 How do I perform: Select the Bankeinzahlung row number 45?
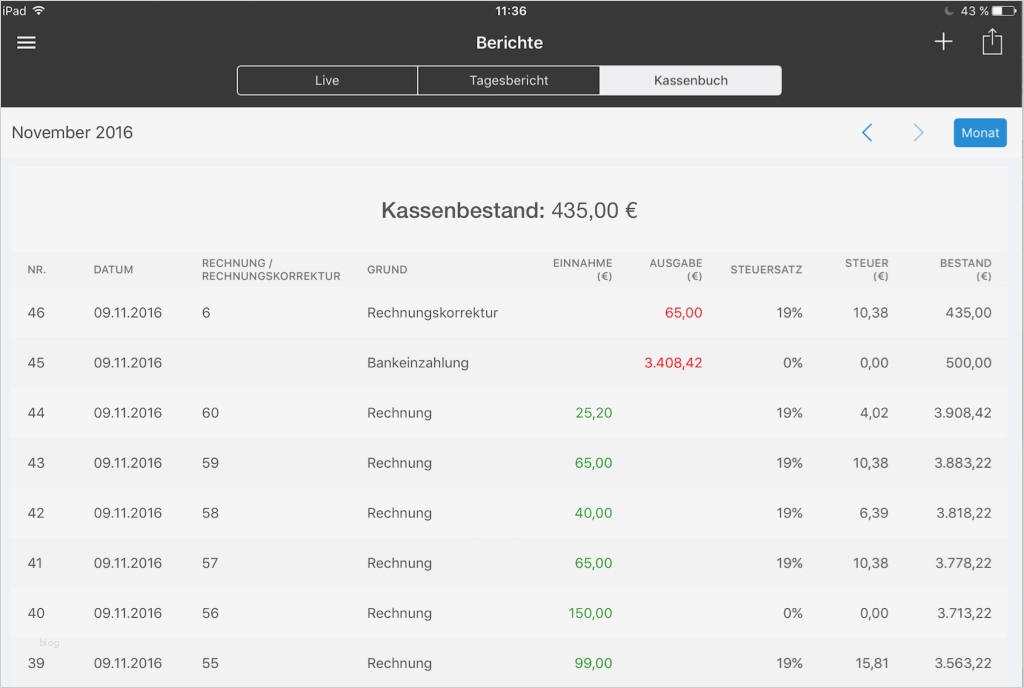(x=417, y=363)
